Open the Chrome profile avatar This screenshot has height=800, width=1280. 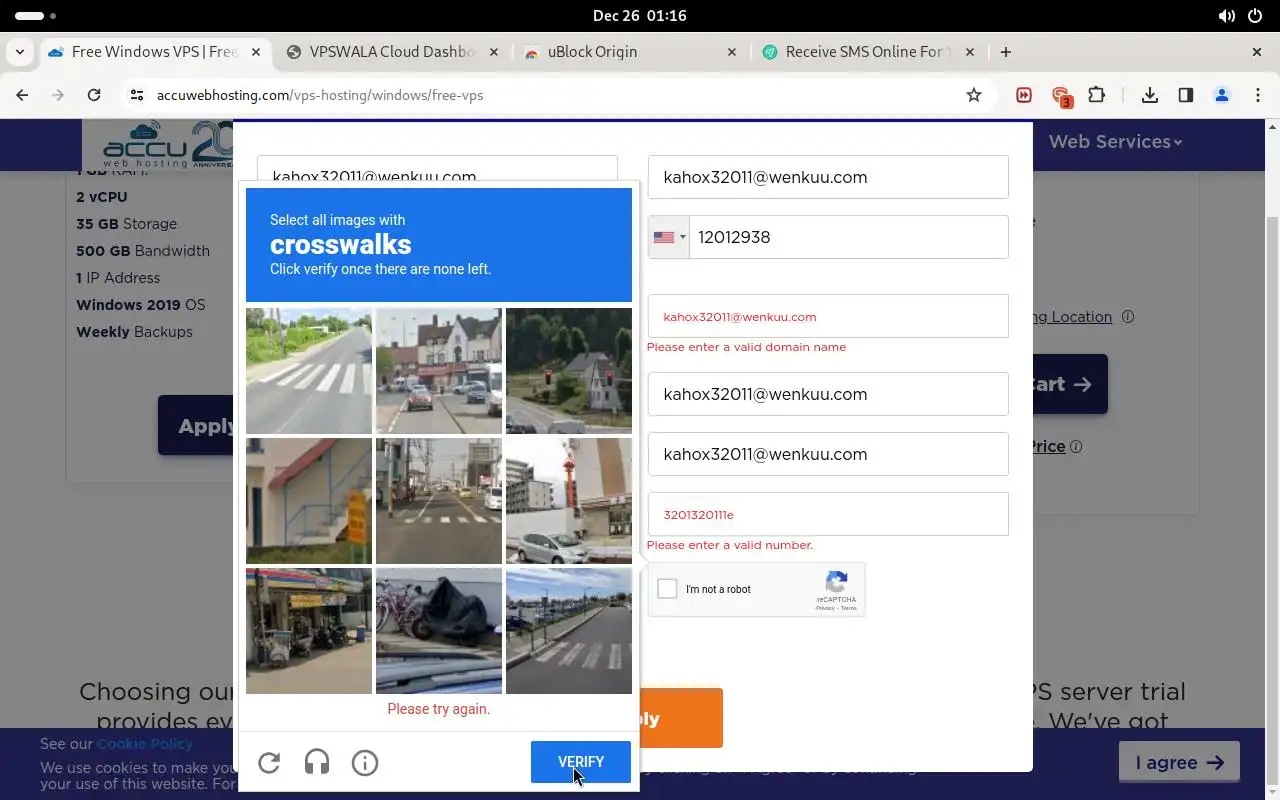point(1222,95)
